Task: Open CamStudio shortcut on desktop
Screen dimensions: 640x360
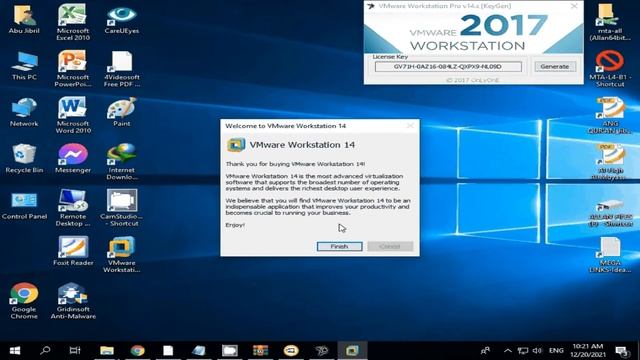Action: (x=122, y=208)
